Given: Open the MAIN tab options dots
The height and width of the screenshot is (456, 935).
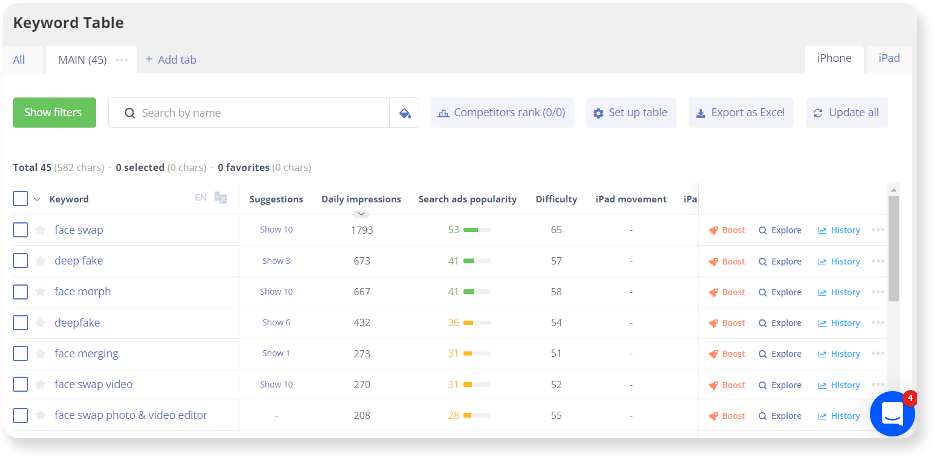Looking at the screenshot, I should pos(122,60).
